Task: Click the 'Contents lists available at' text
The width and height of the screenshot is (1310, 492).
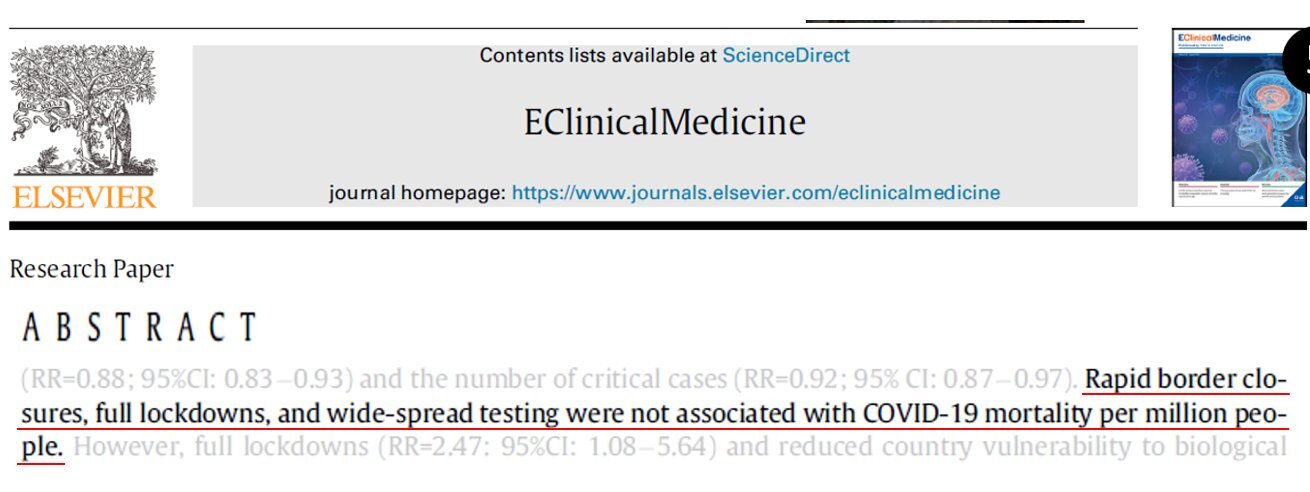Action: [x=598, y=56]
